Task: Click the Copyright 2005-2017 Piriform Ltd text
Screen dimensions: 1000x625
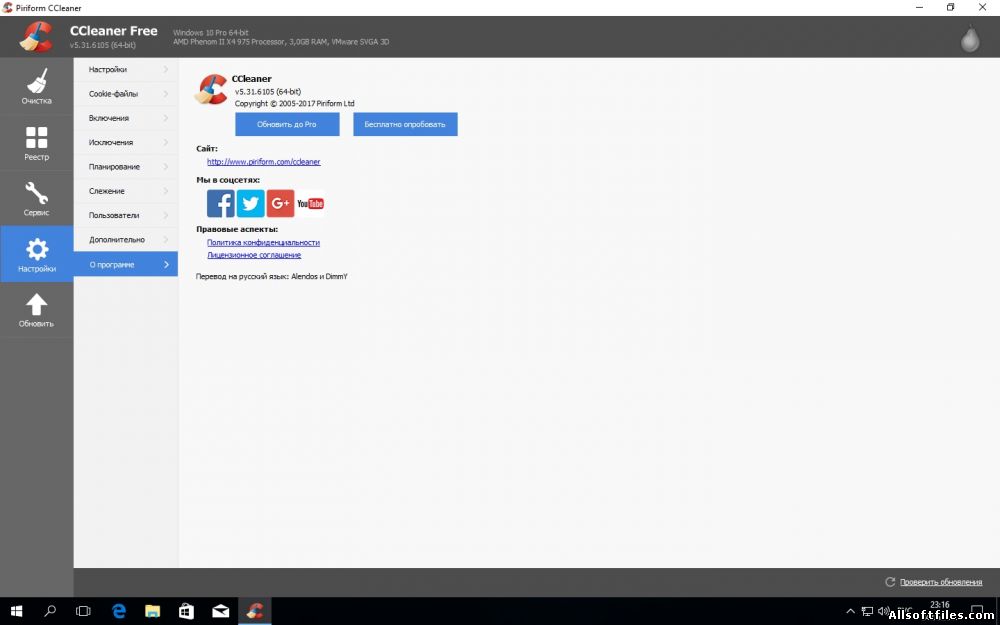Action: [x=295, y=103]
